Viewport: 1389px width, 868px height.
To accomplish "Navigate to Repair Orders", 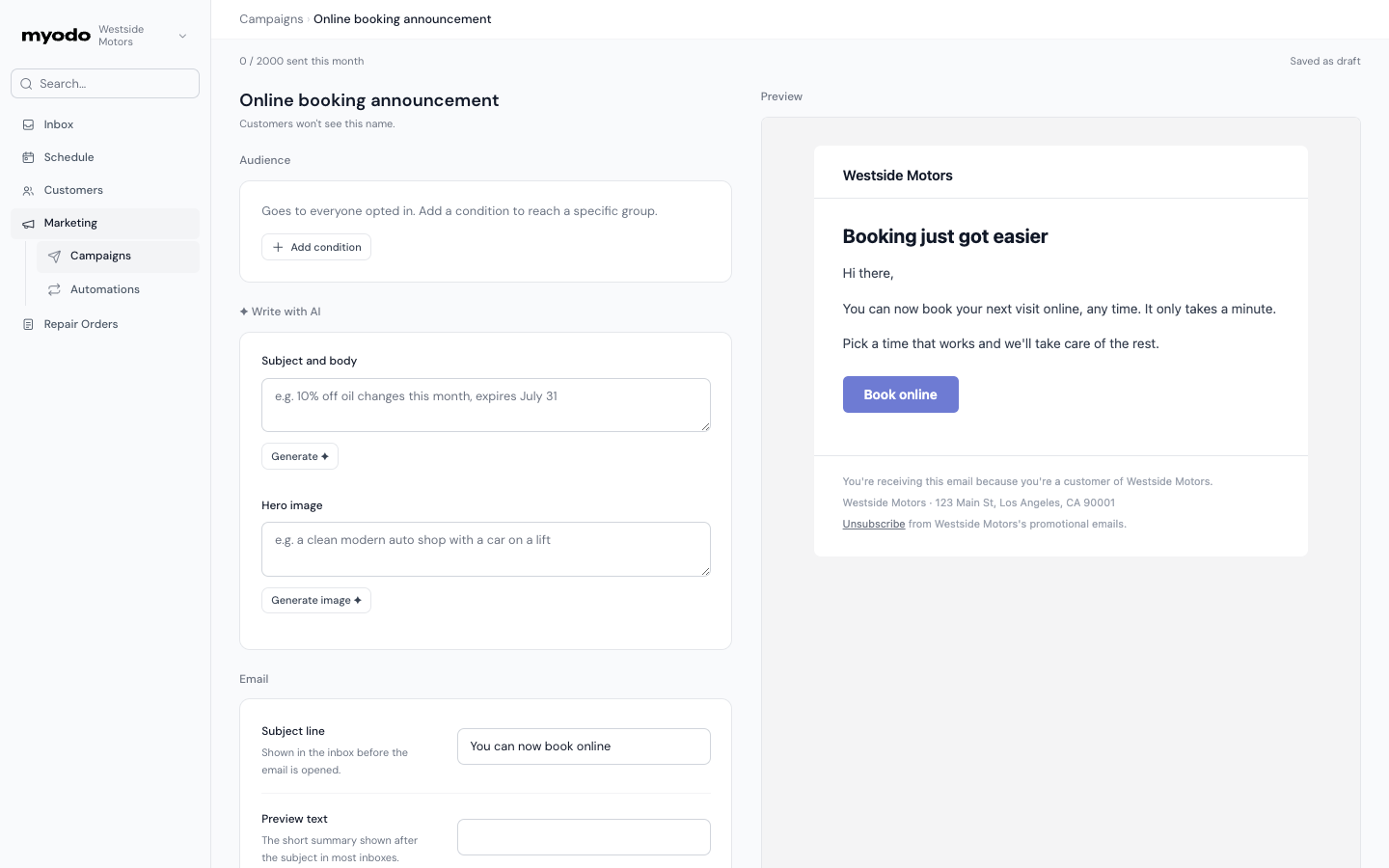I will pos(105,324).
